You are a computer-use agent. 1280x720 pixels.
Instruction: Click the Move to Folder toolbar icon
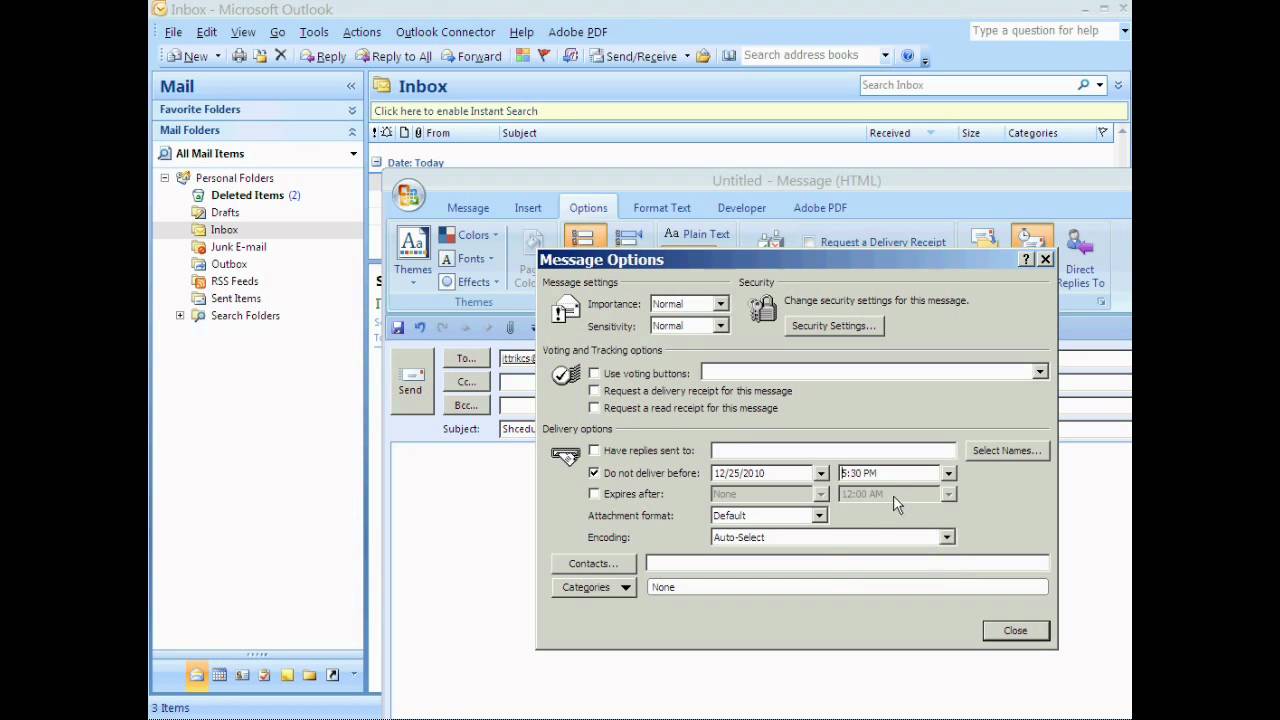260,56
